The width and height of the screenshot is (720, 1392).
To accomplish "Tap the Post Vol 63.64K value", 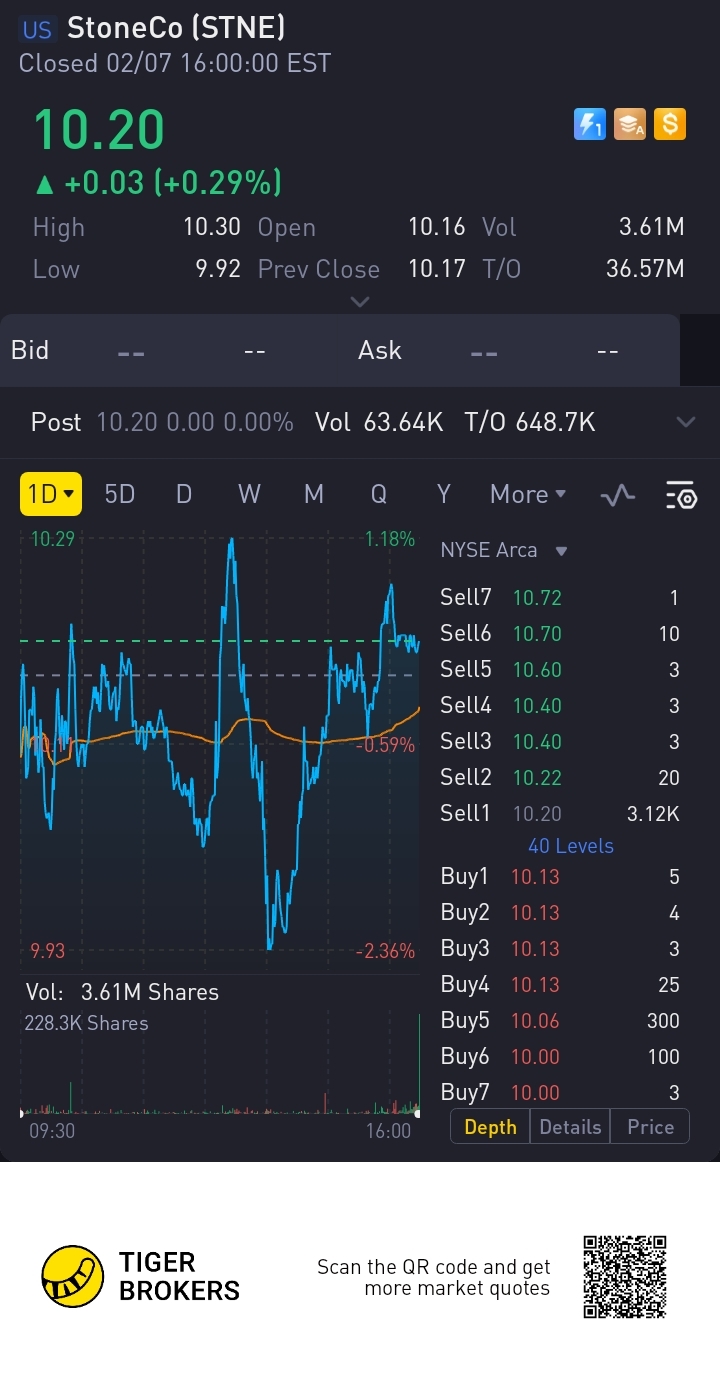I will point(403,422).
